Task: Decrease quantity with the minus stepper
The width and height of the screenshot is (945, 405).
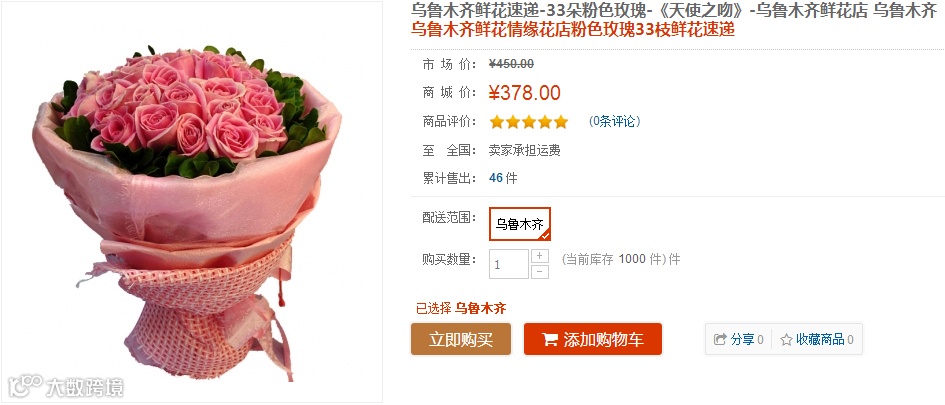Action: [x=539, y=272]
